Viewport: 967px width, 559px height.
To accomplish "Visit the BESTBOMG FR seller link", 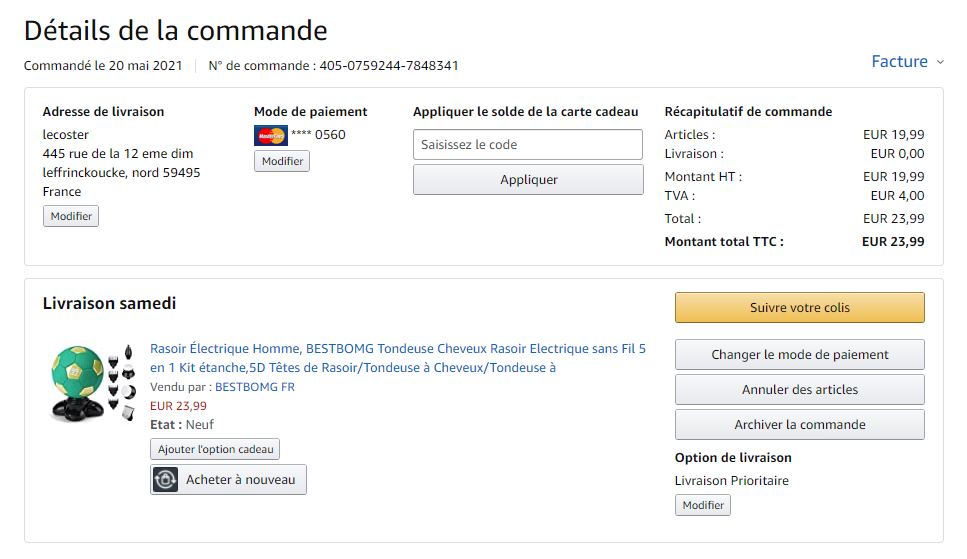I will (x=255, y=387).
